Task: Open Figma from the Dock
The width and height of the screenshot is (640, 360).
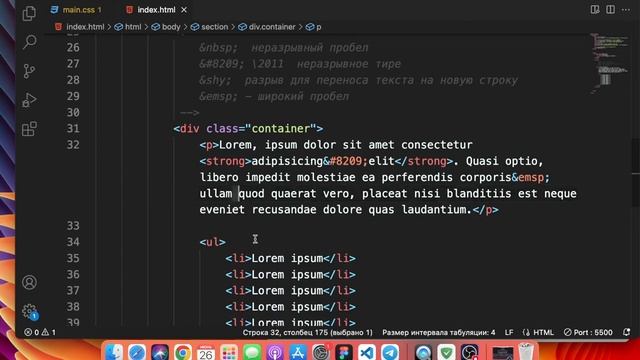Action: [x=344, y=352]
